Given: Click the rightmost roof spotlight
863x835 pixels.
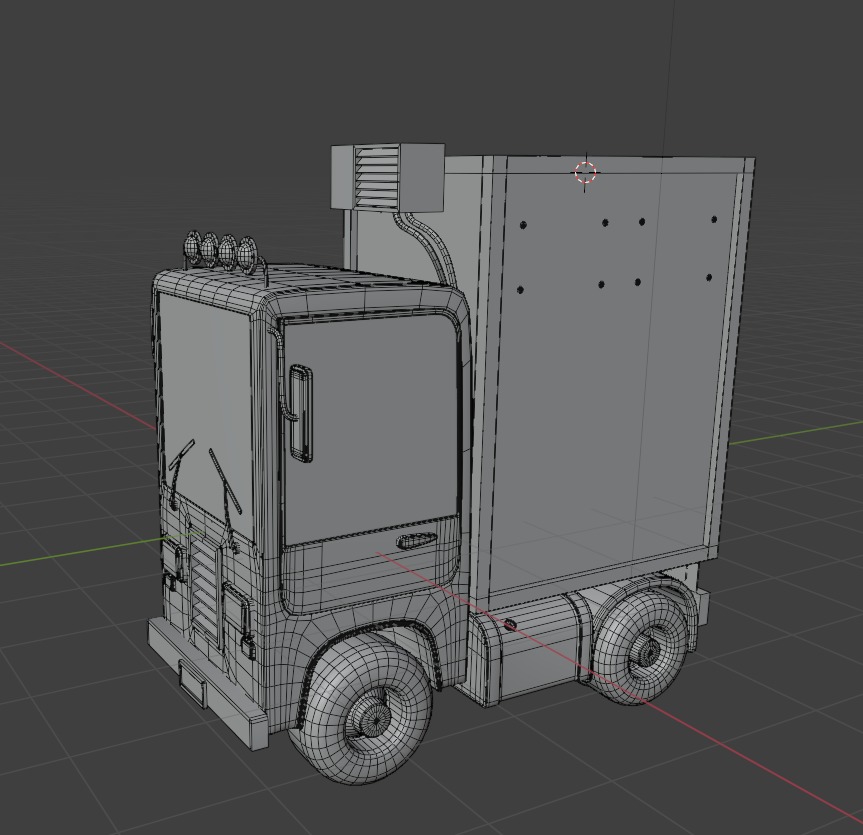Looking at the screenshot, I should tap(248, 254).
